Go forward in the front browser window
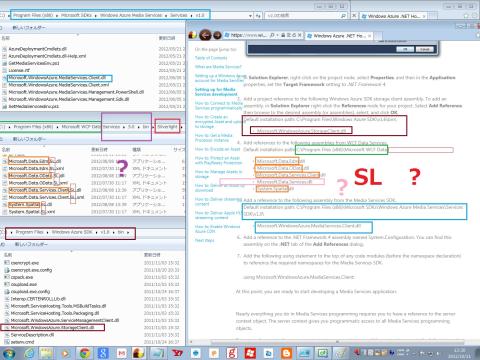This screenshot has height=360, width=480. 217,35
